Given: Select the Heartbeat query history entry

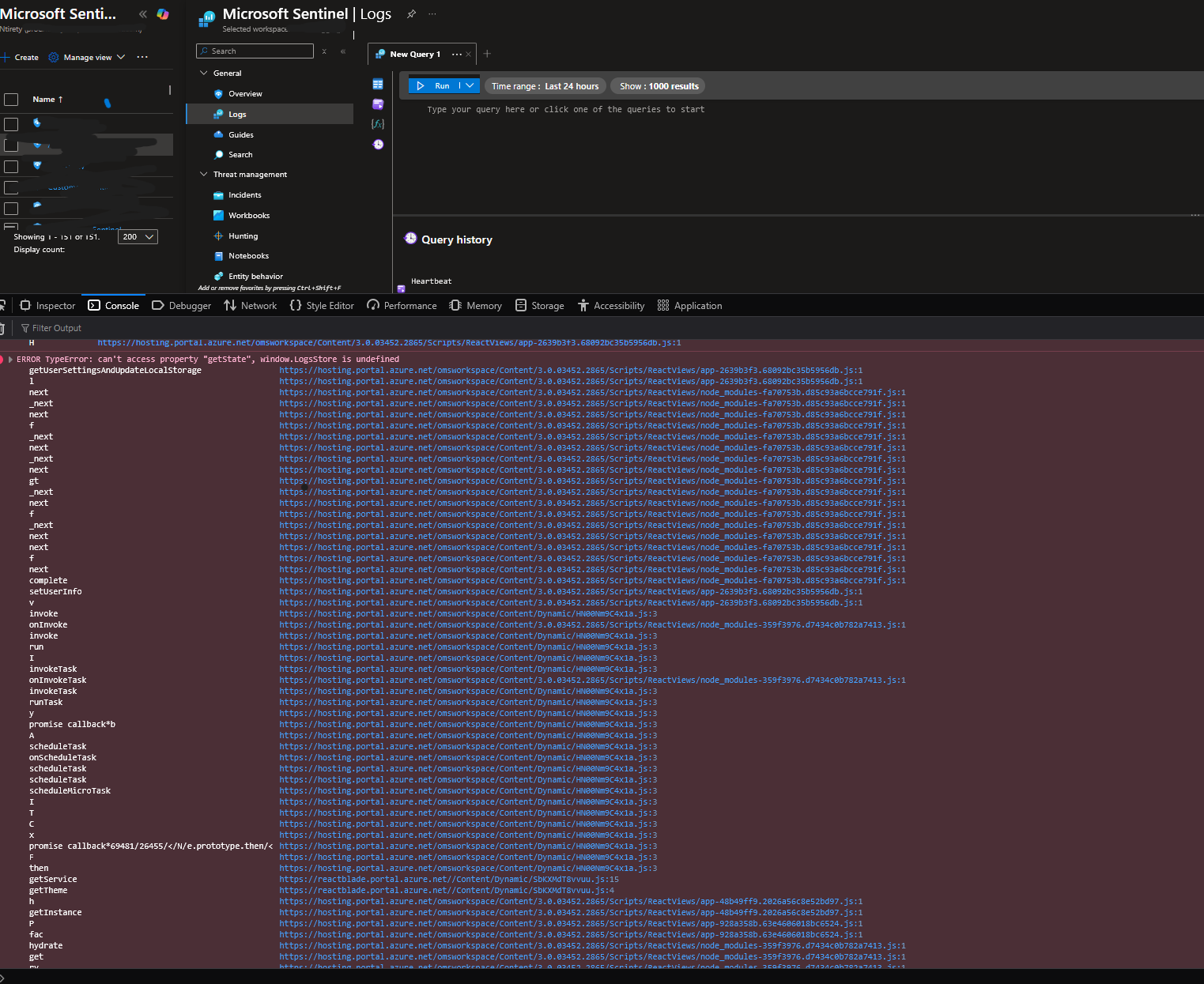Looking at the screenshot, I should [x=431, y=281].
